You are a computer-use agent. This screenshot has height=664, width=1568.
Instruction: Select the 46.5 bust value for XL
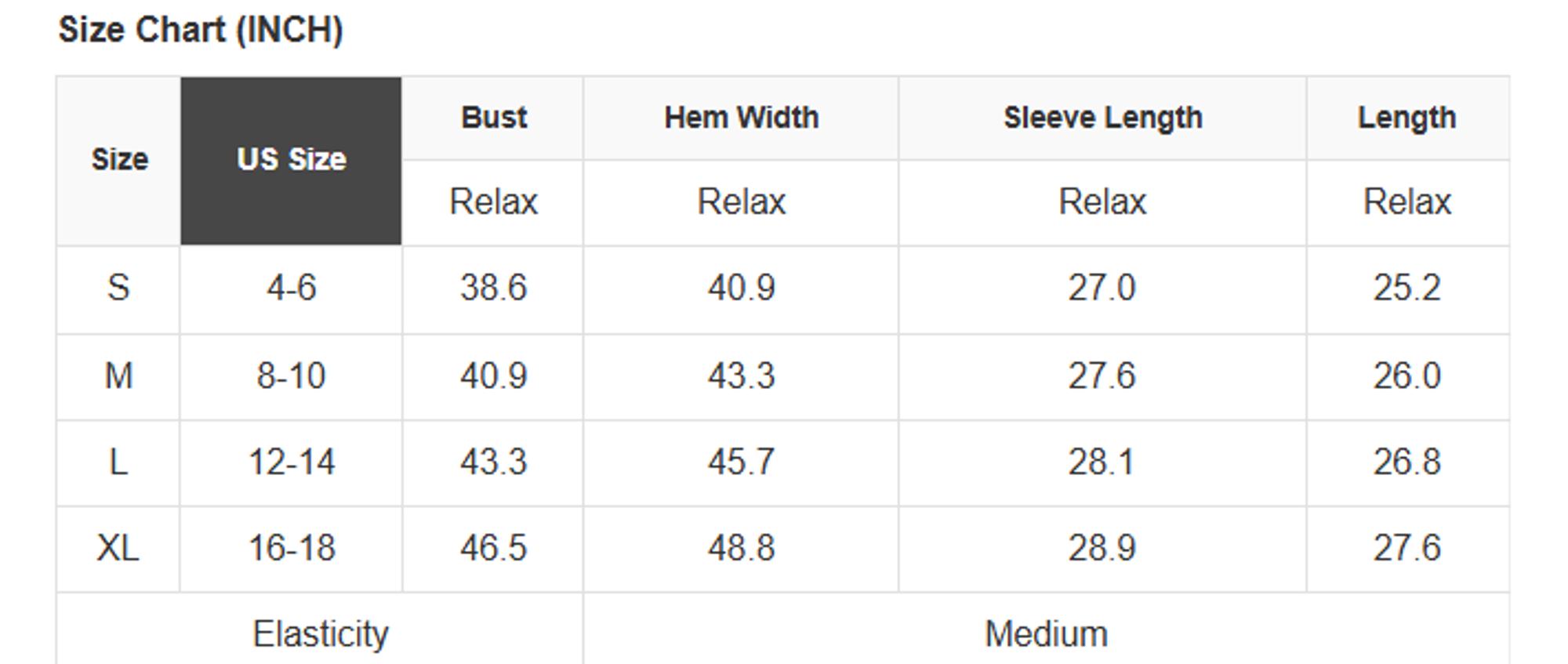click(493, 547)
